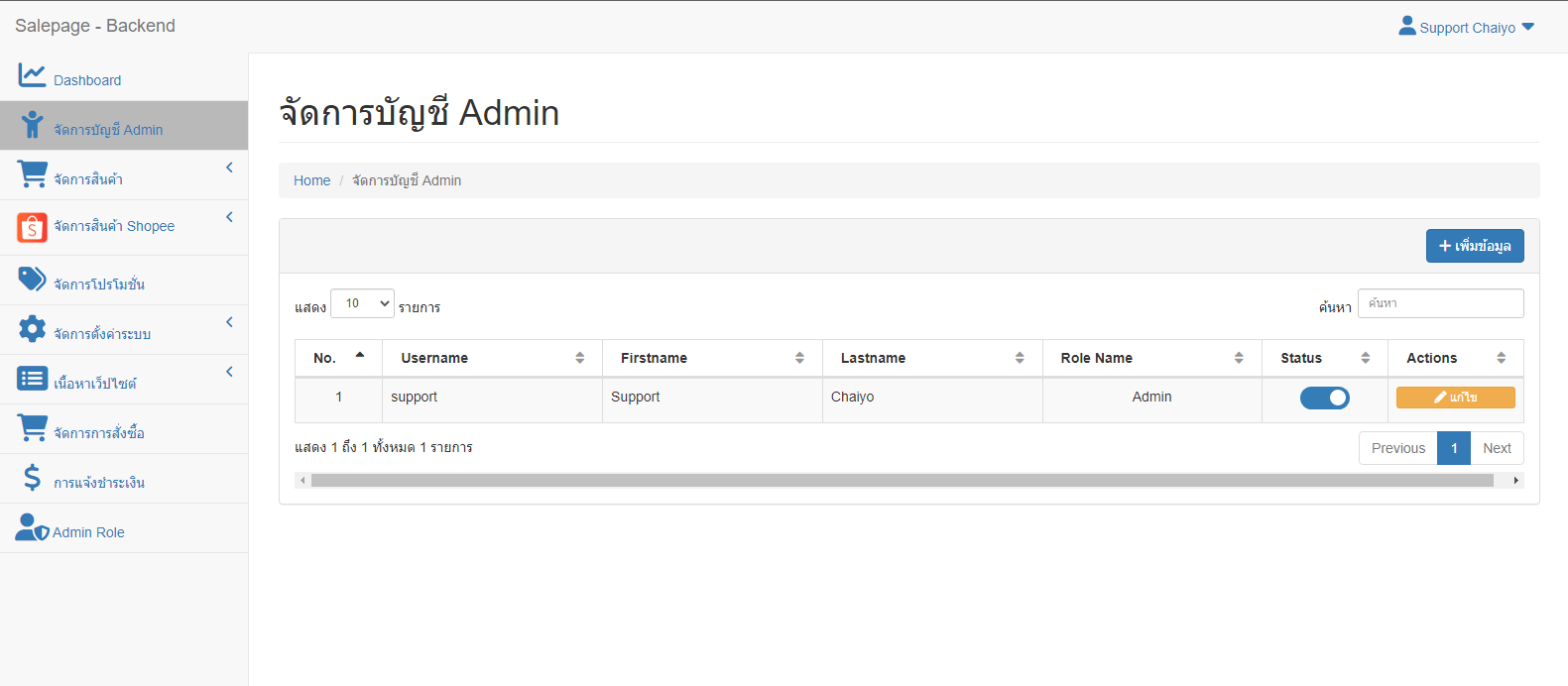Click the website content list icon
The image size is (1568, 686).
click(x=32, y=379)
